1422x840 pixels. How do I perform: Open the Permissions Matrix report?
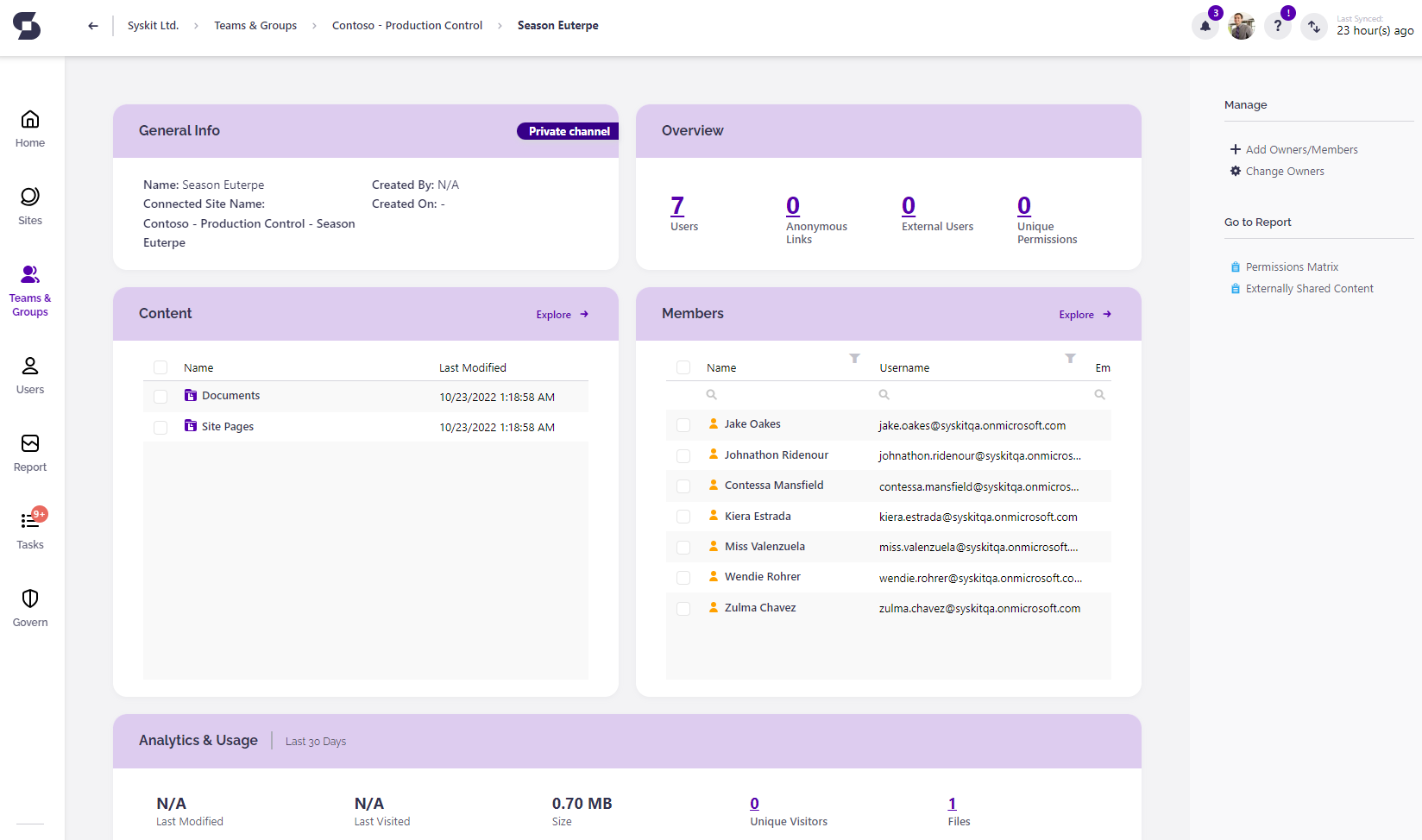(x=1292, y=266)
